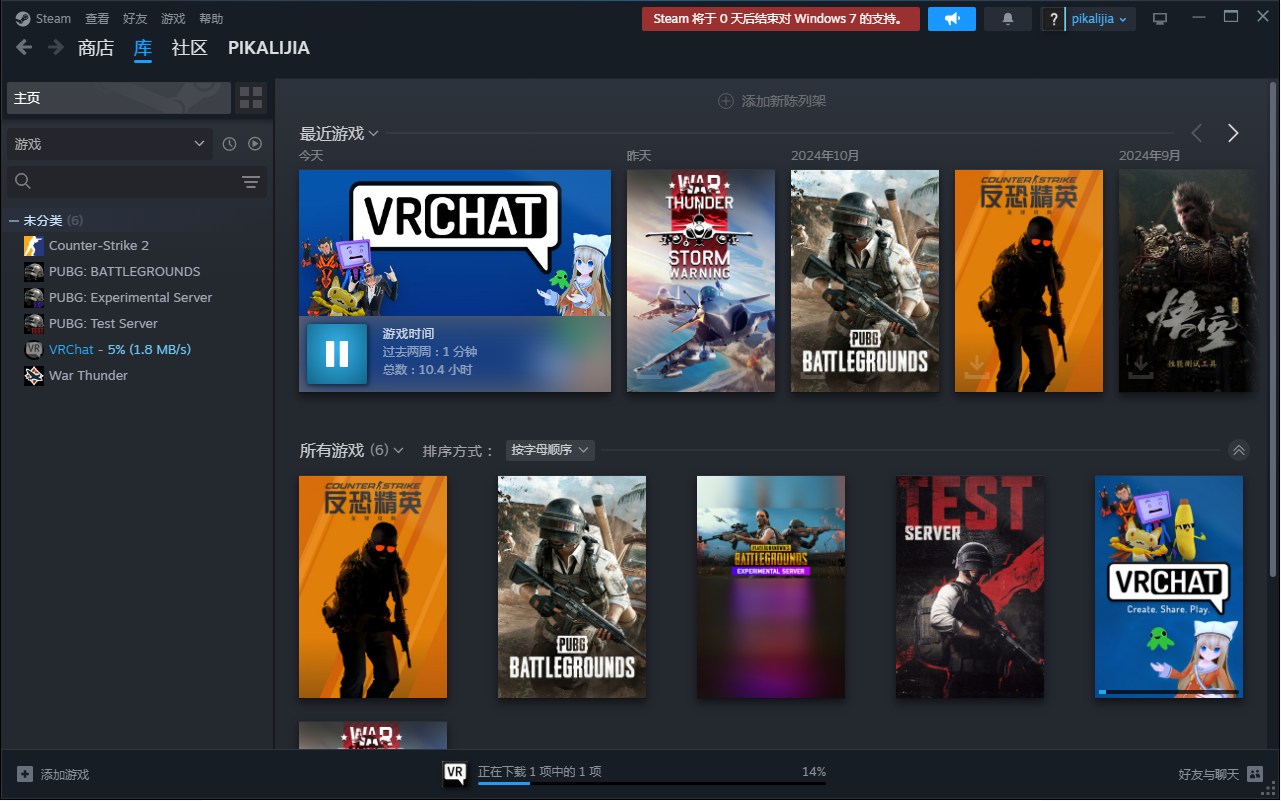Click the notifications bell icon
Screen dimensions: 1281x801
point(1008,18)
